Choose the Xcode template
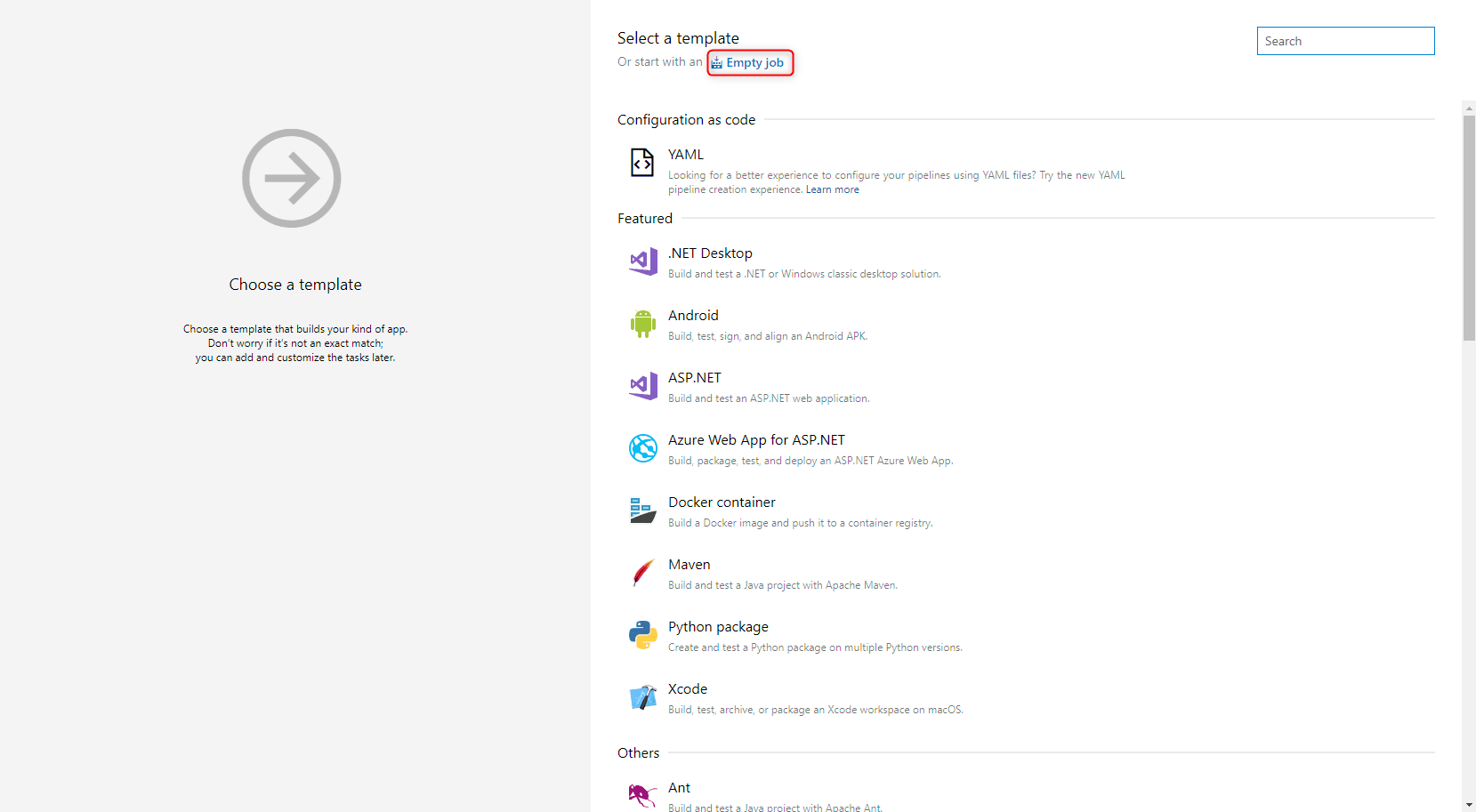 click(688, 689)
